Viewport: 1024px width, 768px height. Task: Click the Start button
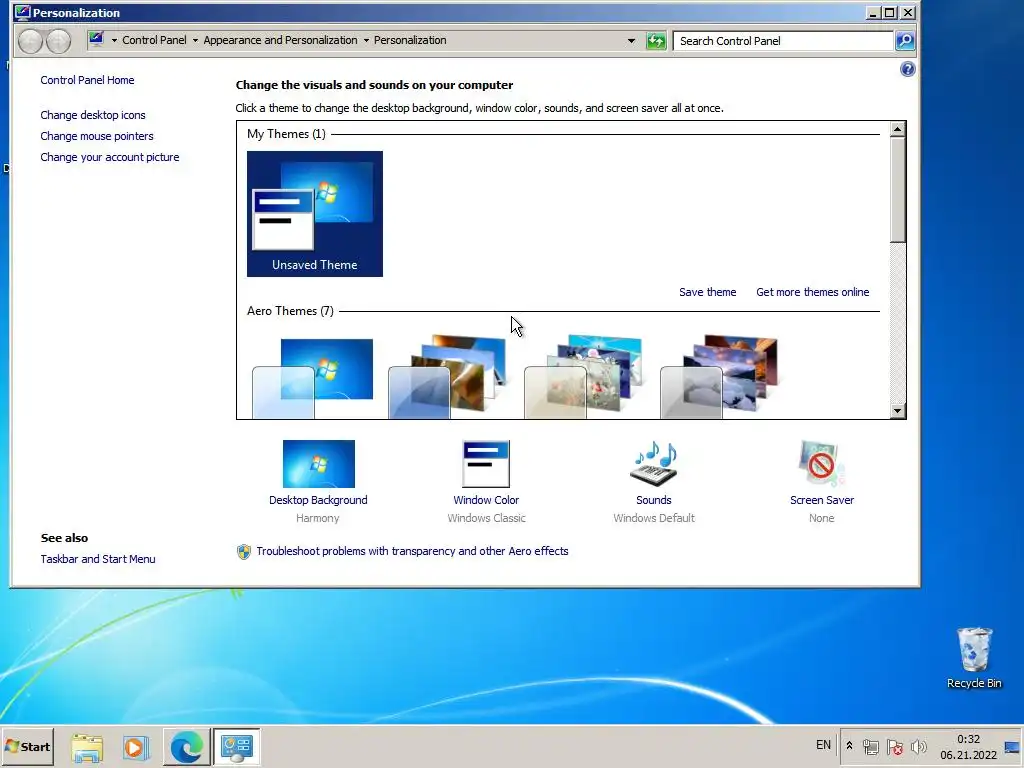click(27, 746)
